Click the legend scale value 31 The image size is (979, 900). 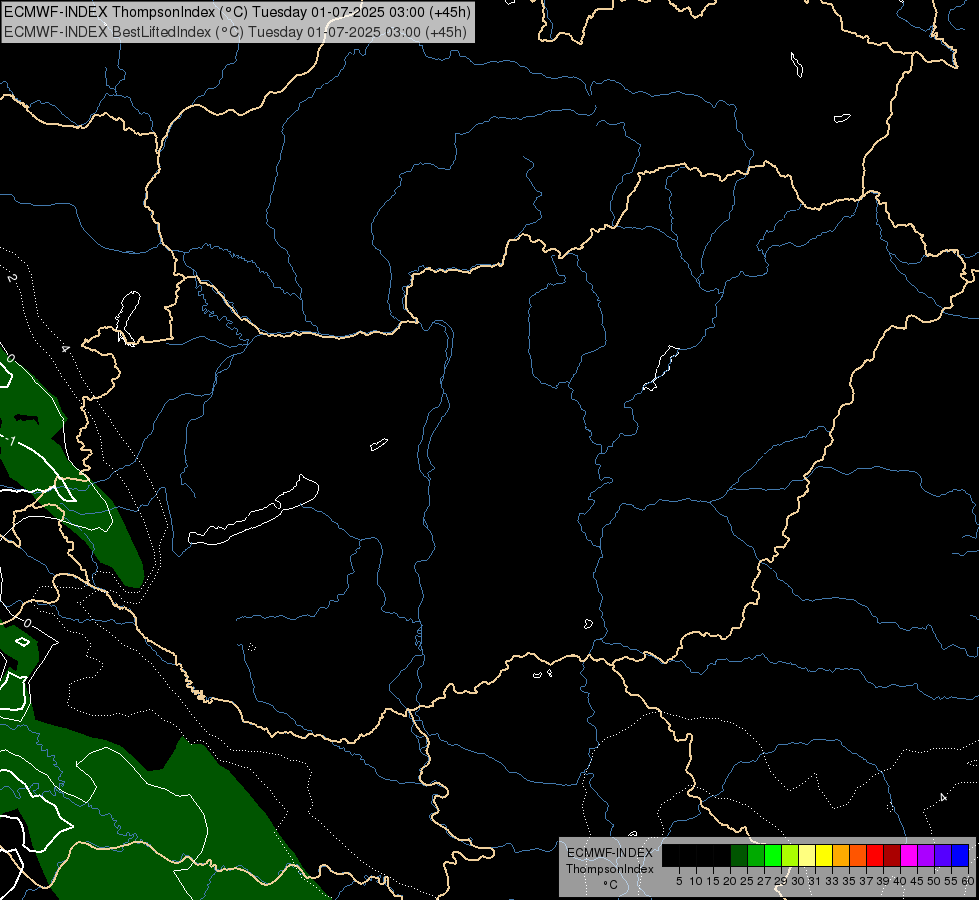click(x=815, y=881)
